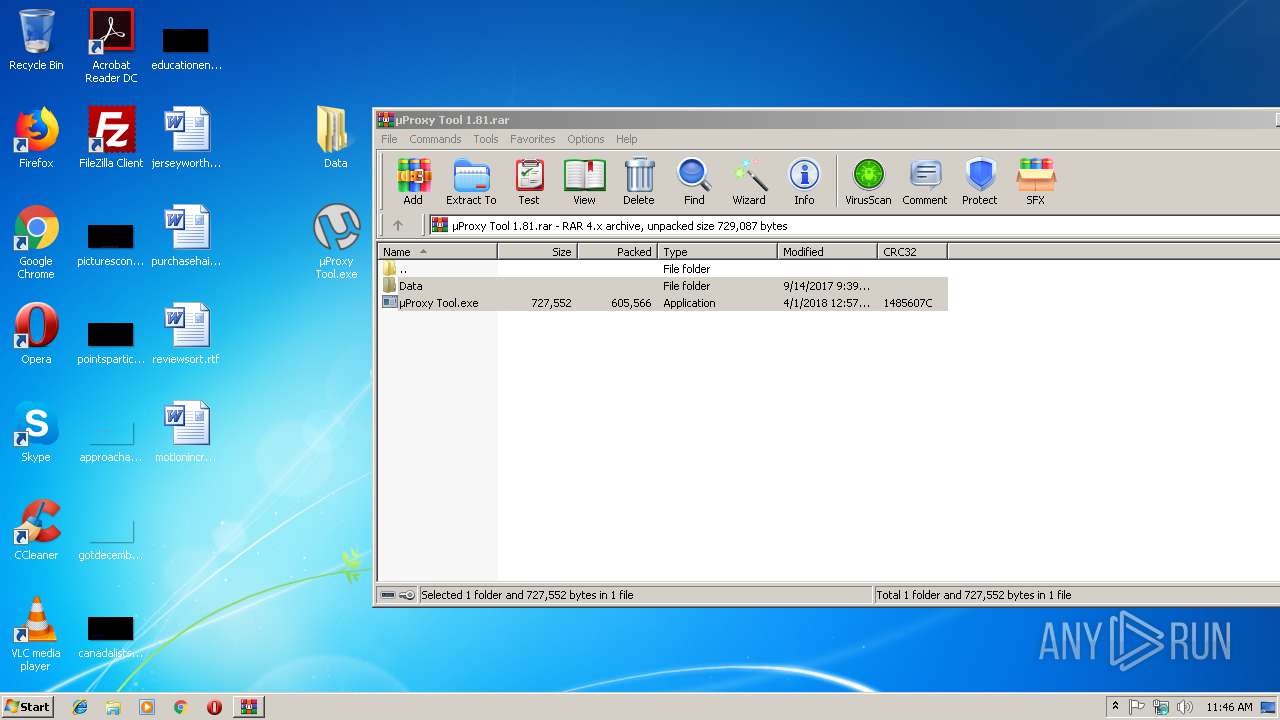1280x720 pixels.
Task: Click the archive path address field
Action: 855,226
